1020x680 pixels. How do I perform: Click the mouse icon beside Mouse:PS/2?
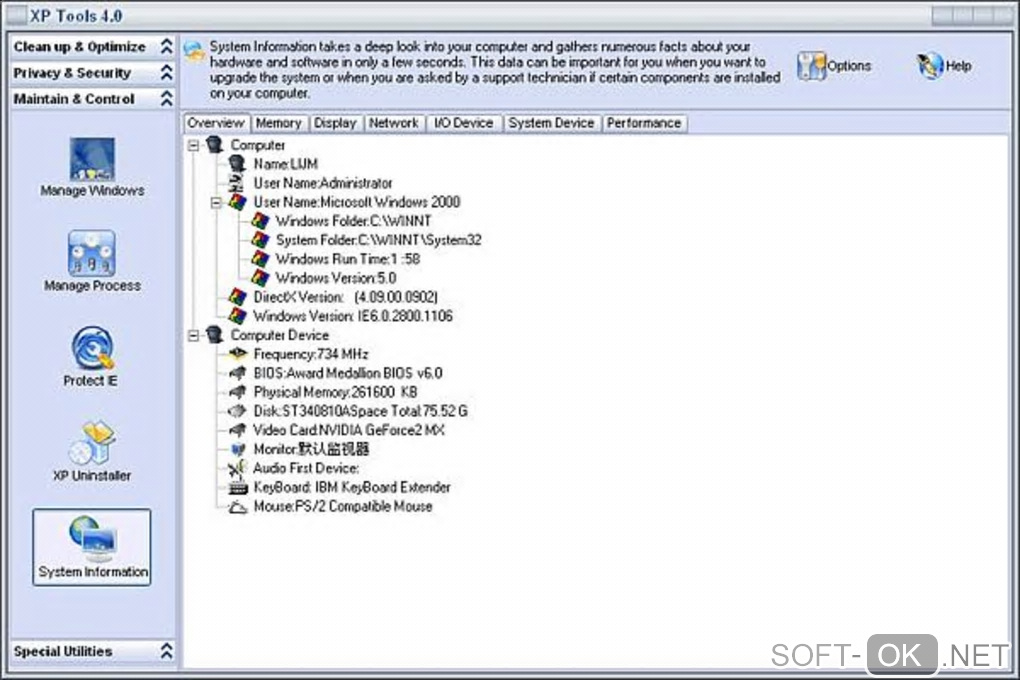pos(237,506)
